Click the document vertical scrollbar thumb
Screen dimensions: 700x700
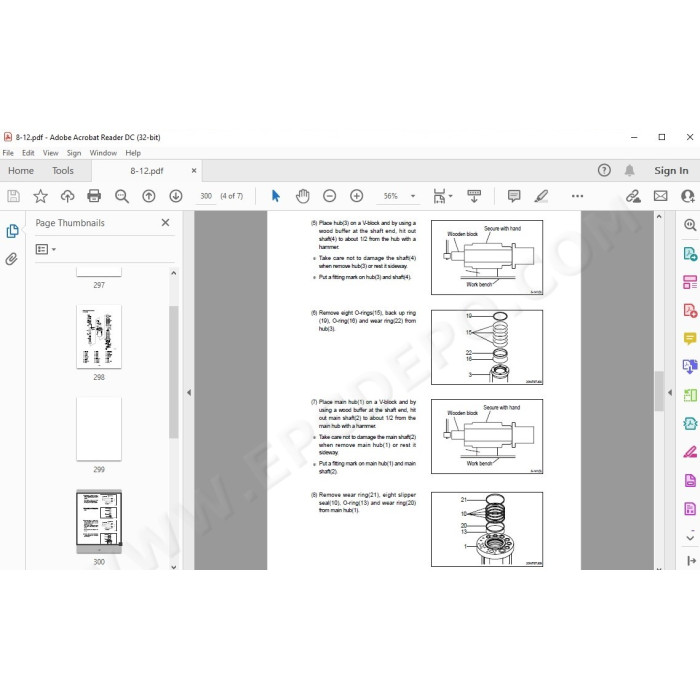[659, 391]
